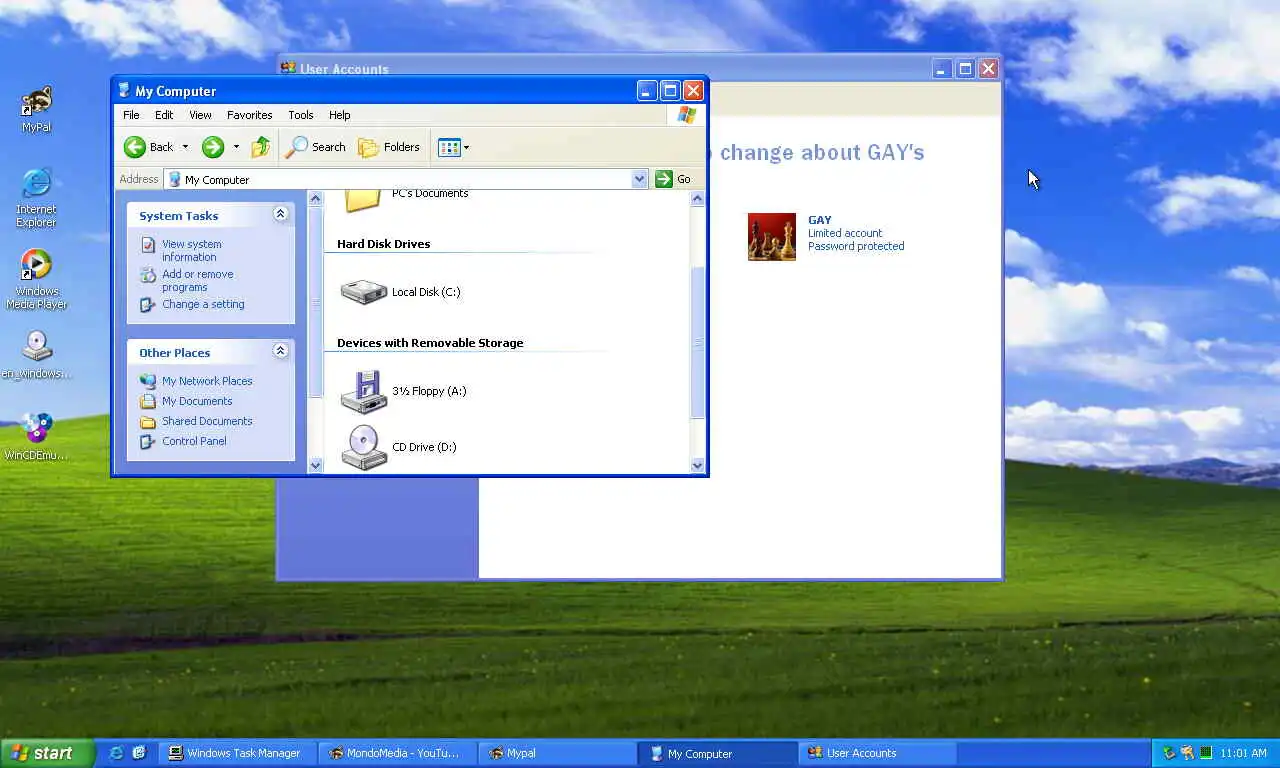Click file list scrollbar up arrow
The image size is (1280, 768).
pyautogui.click(x=698, y=199)
